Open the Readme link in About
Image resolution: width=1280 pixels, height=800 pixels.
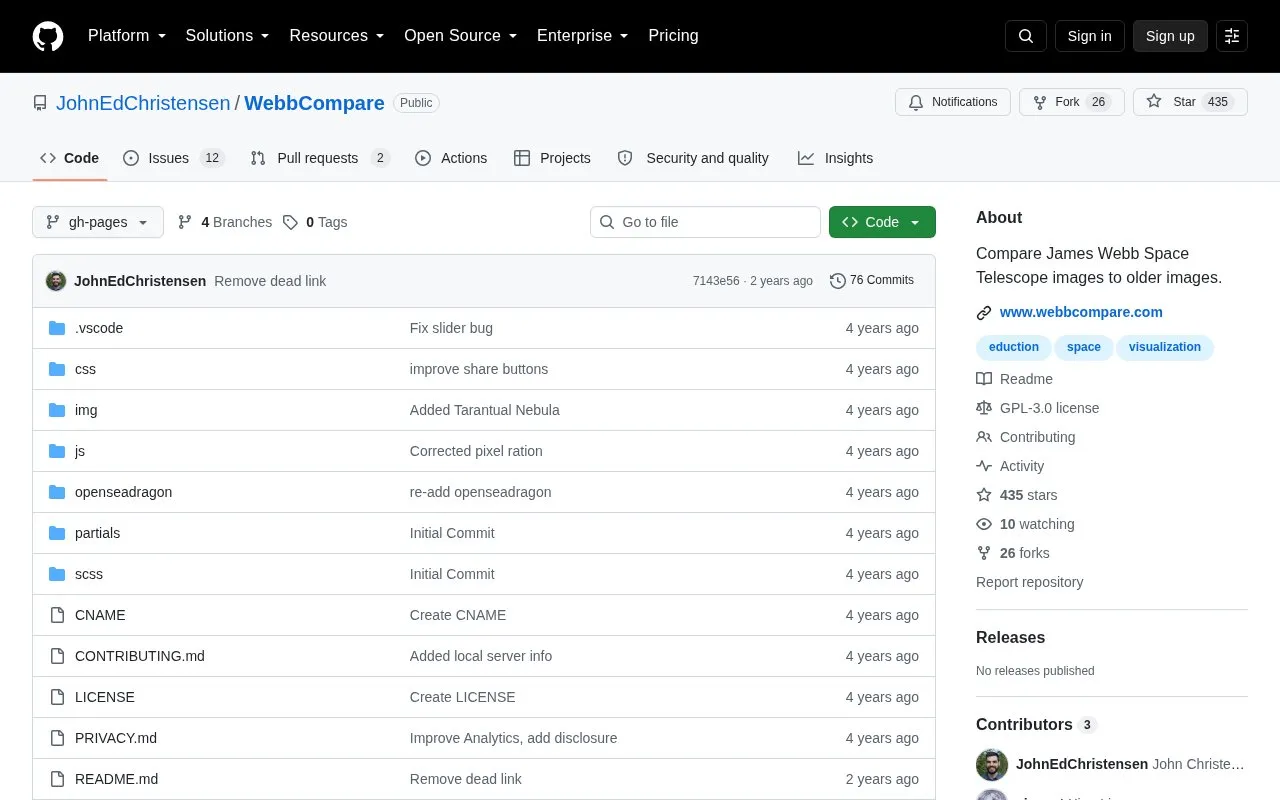point(1015,379)
